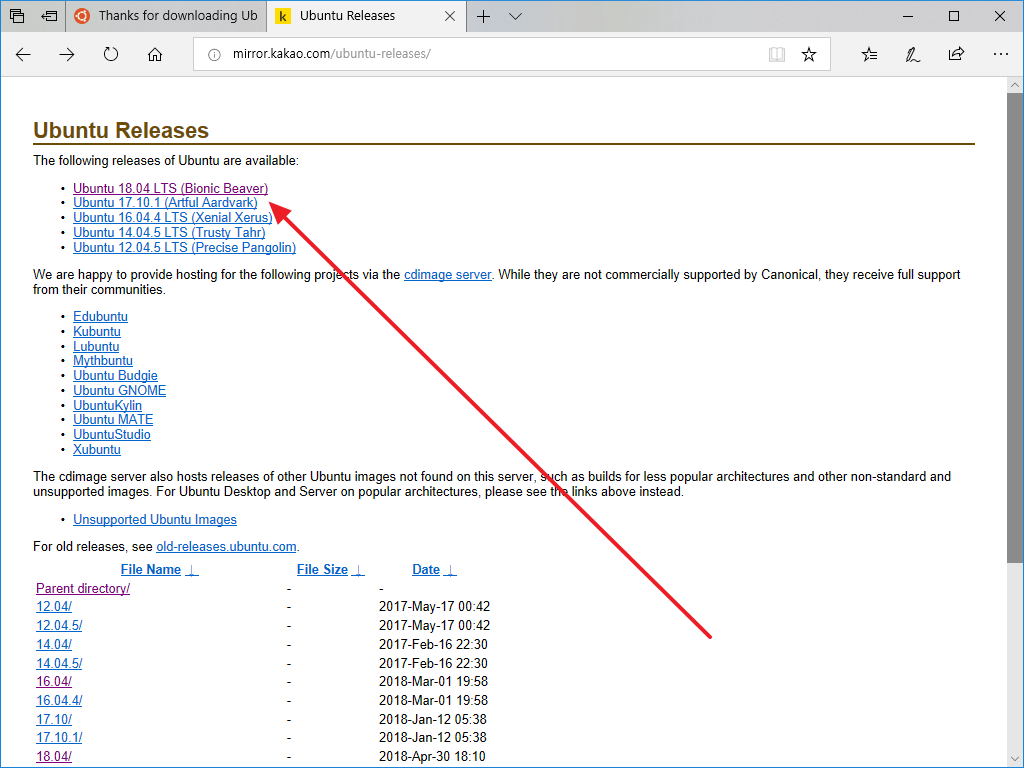Image resolution: width=1024 pixels, height=768 pixels.
Task: Close the Ubuntu Releases tab
Action: [450, 16]
